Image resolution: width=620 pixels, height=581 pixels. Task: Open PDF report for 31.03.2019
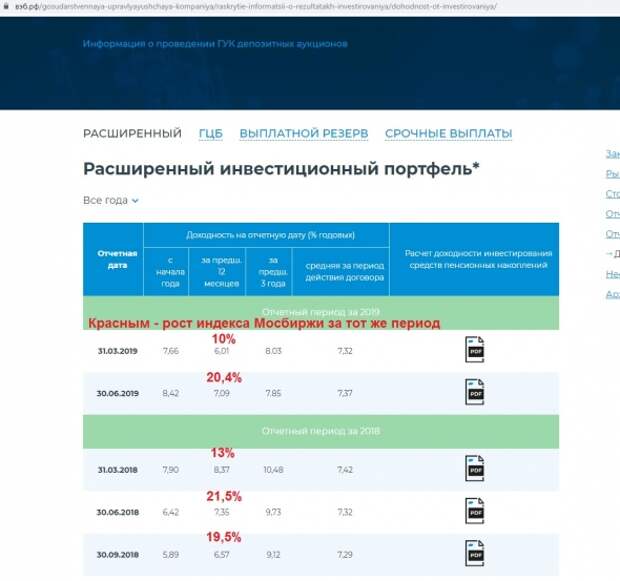[474, 350]
